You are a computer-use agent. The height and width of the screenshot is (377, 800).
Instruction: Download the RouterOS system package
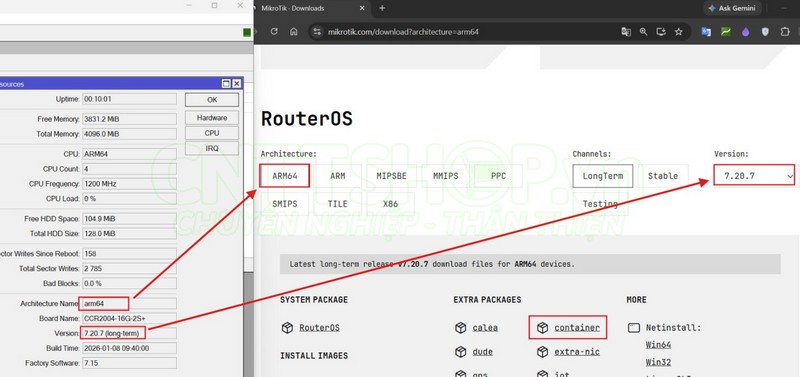(x=319, y=328)
